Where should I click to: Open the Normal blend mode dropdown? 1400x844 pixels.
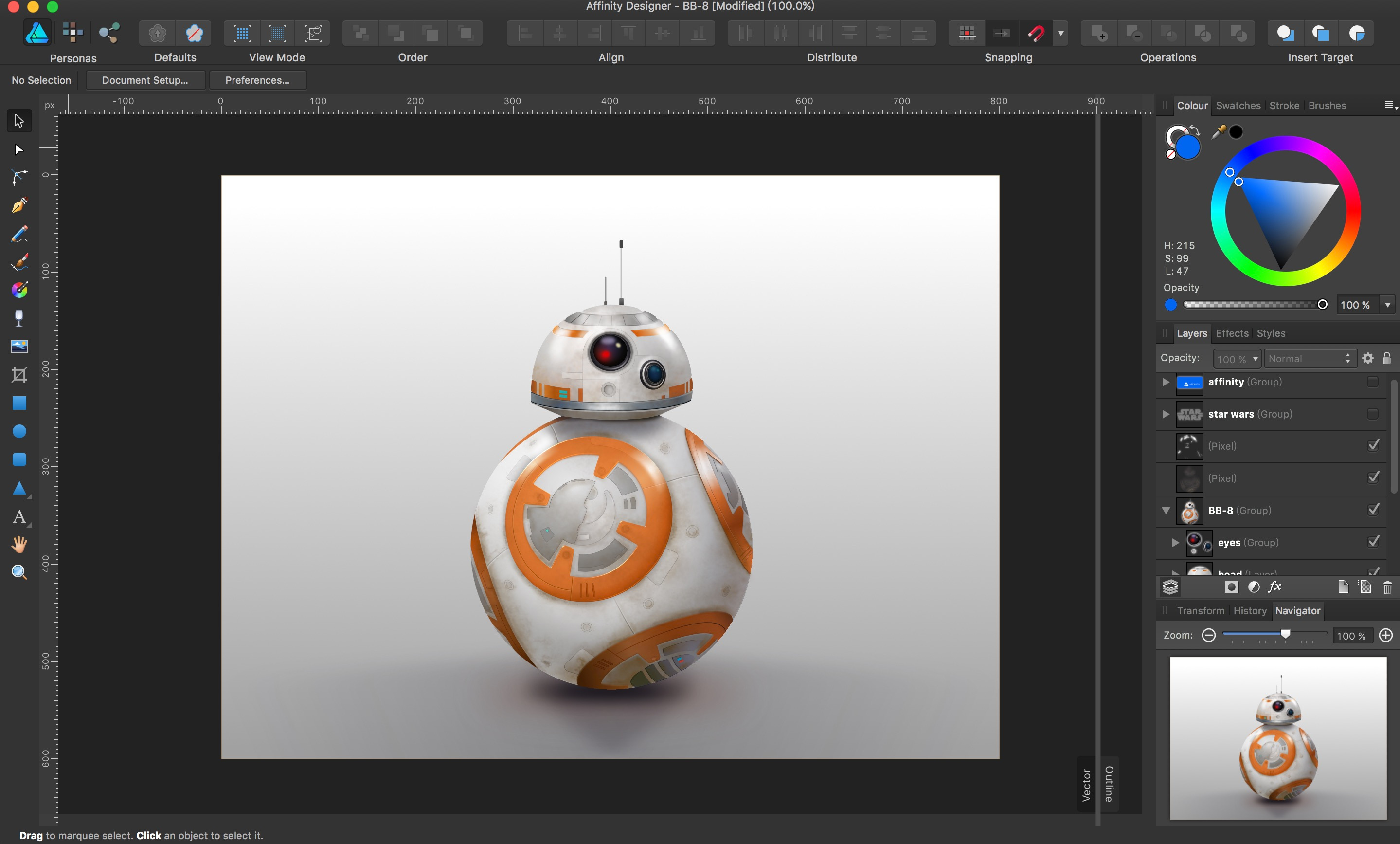coord(1309,359)
